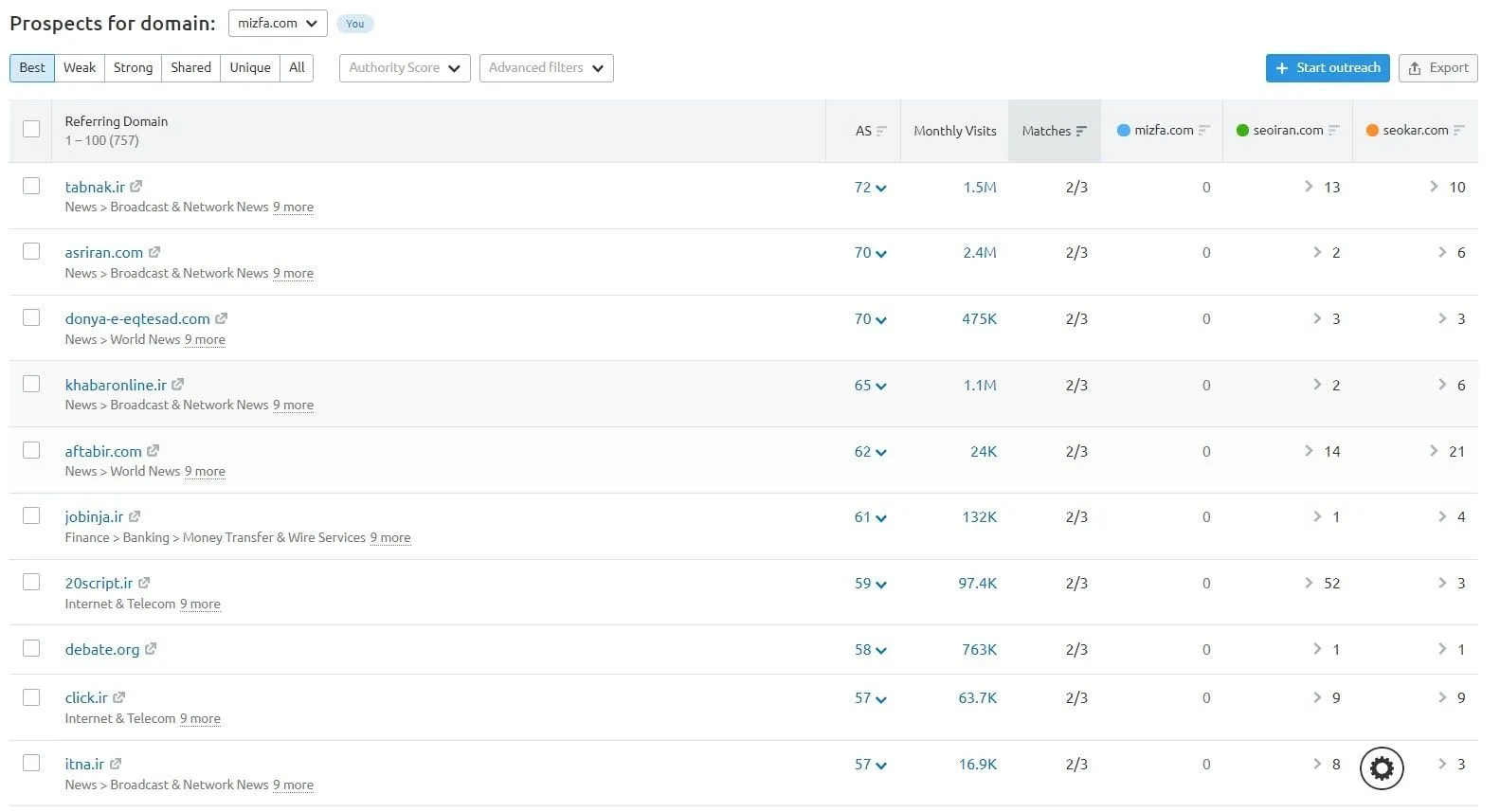Tick checkbox for asriran.com row
Screen dimensions: 1500x812
click(31, 251)
